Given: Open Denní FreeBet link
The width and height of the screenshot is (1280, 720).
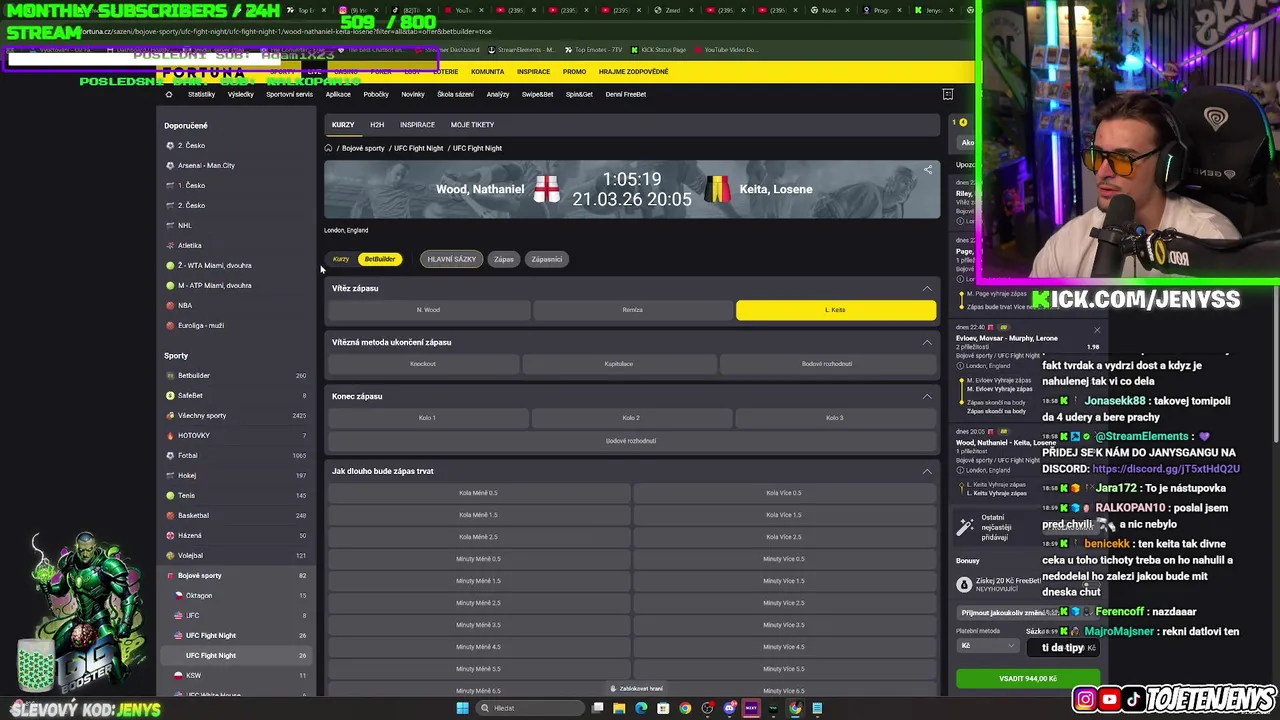Looking at the screenshot, I should 626,94.
